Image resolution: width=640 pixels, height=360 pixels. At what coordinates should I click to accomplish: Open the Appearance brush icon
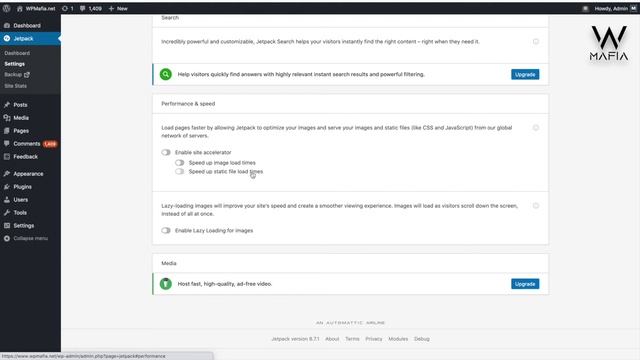click(x=7, y=174)
